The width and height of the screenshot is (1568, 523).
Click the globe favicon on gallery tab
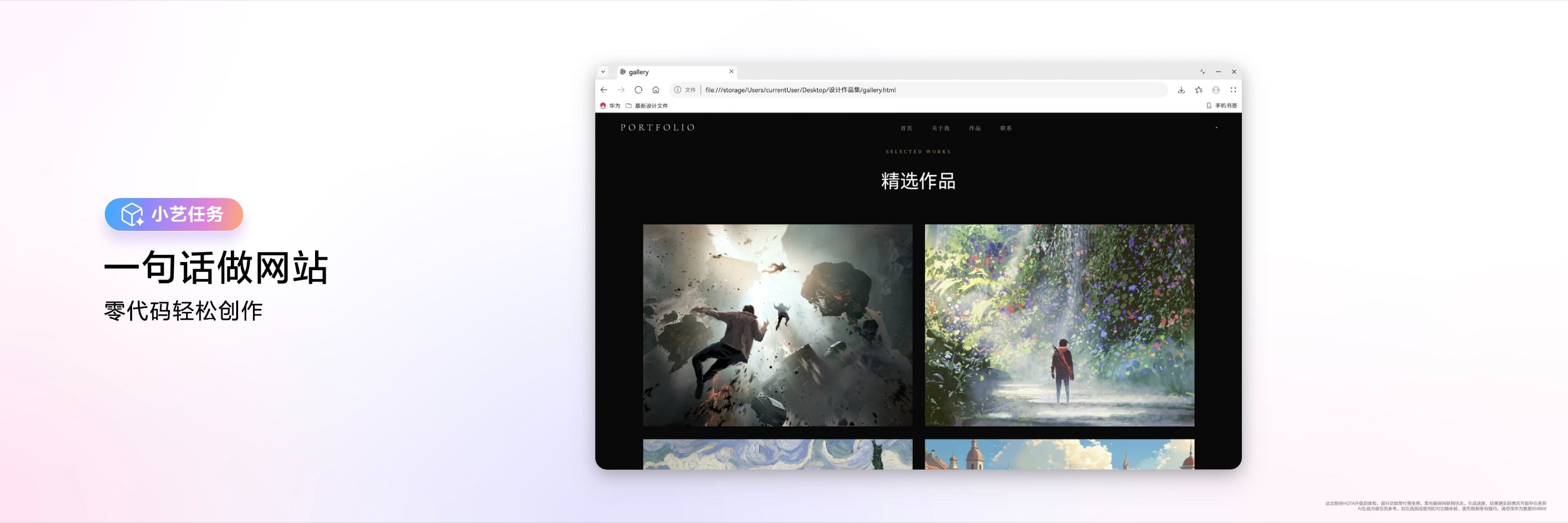[623, 72]
